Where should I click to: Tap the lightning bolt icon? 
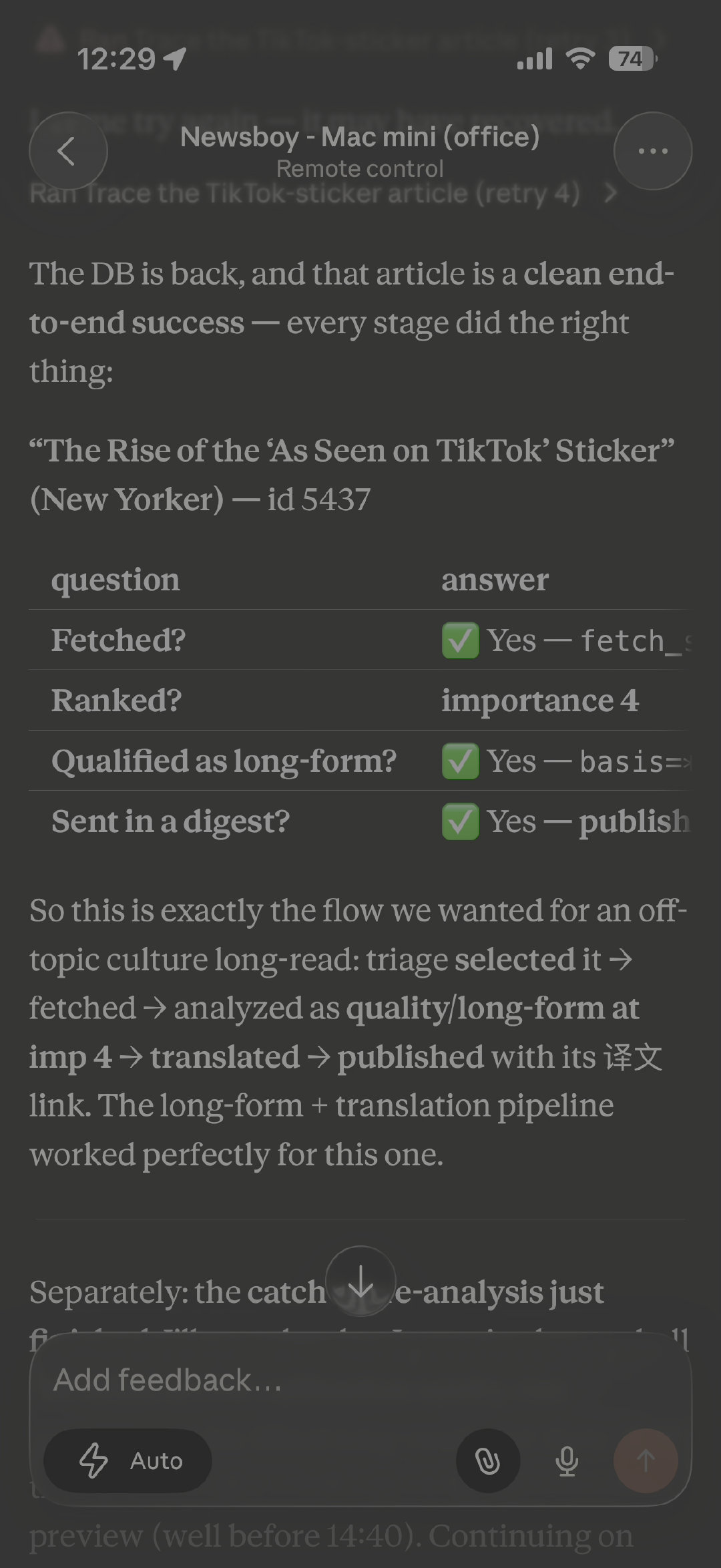93,1460
